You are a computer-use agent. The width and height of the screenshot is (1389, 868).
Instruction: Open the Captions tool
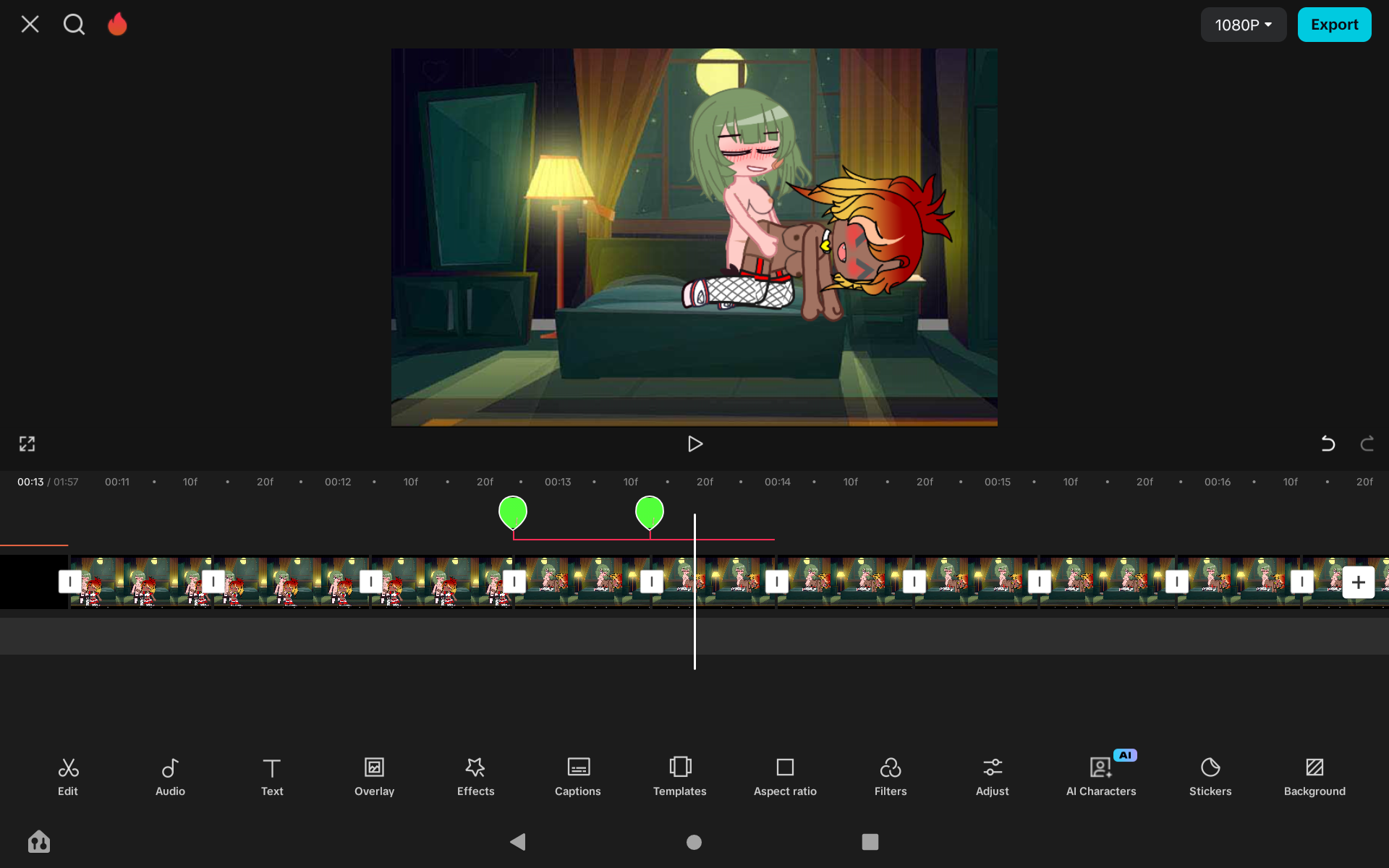(577, 775)
